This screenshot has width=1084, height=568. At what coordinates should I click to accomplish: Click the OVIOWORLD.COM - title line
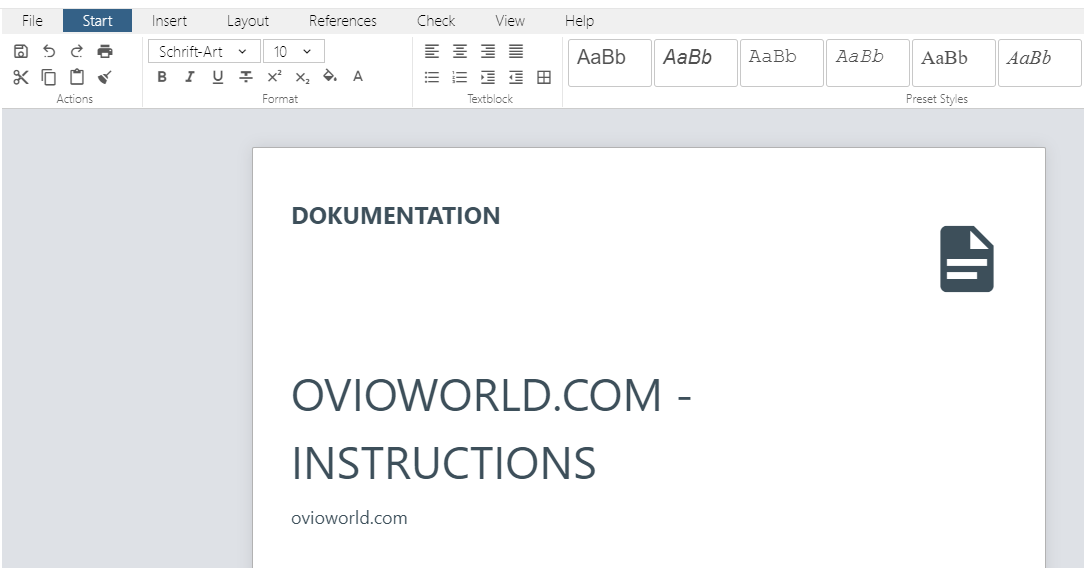coord(492,395)
